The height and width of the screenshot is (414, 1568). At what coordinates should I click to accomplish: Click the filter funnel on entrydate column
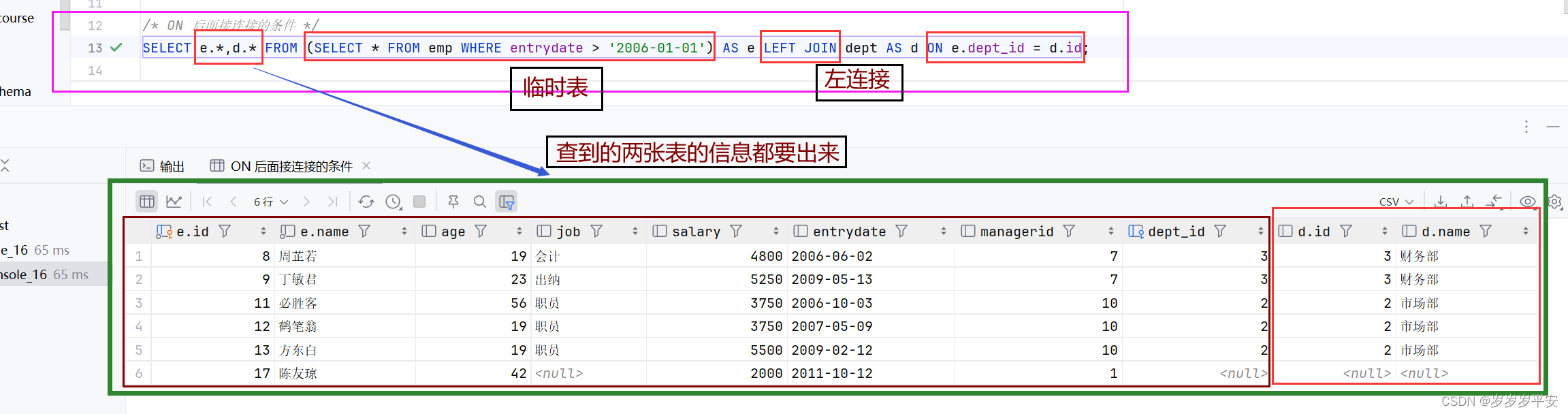tap(901, 232)
